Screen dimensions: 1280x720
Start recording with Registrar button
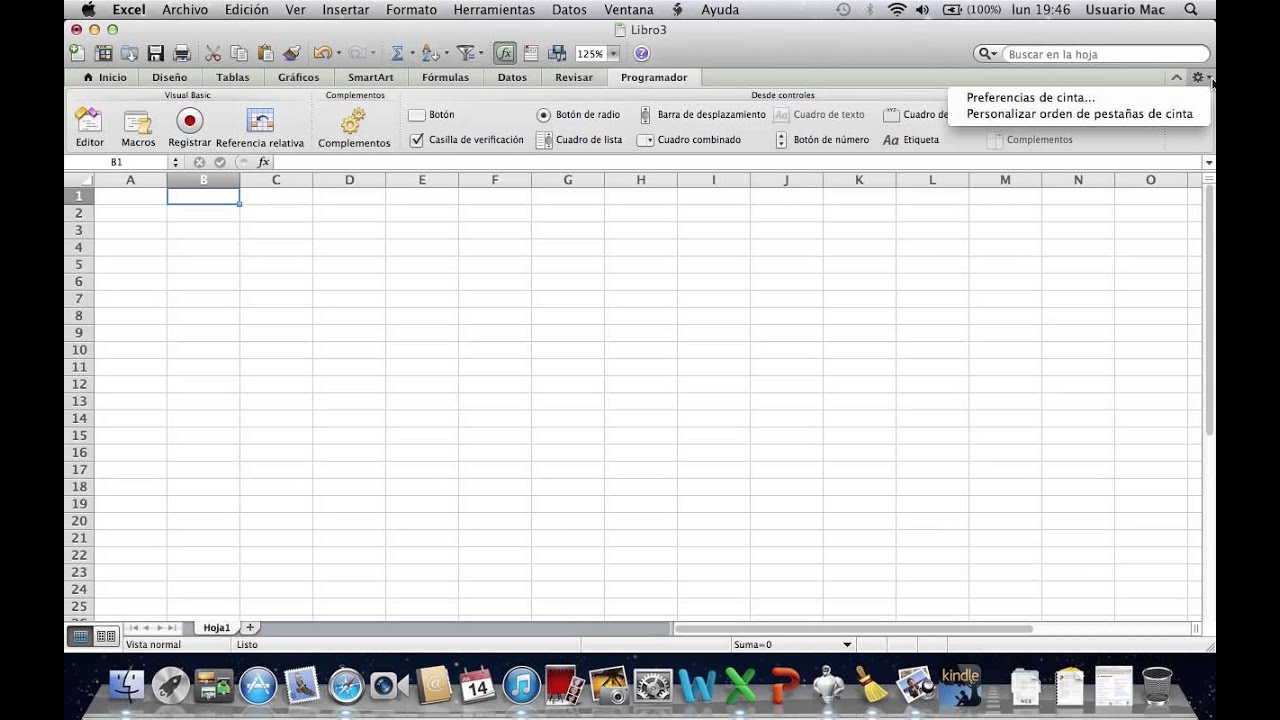pos(190,127)
